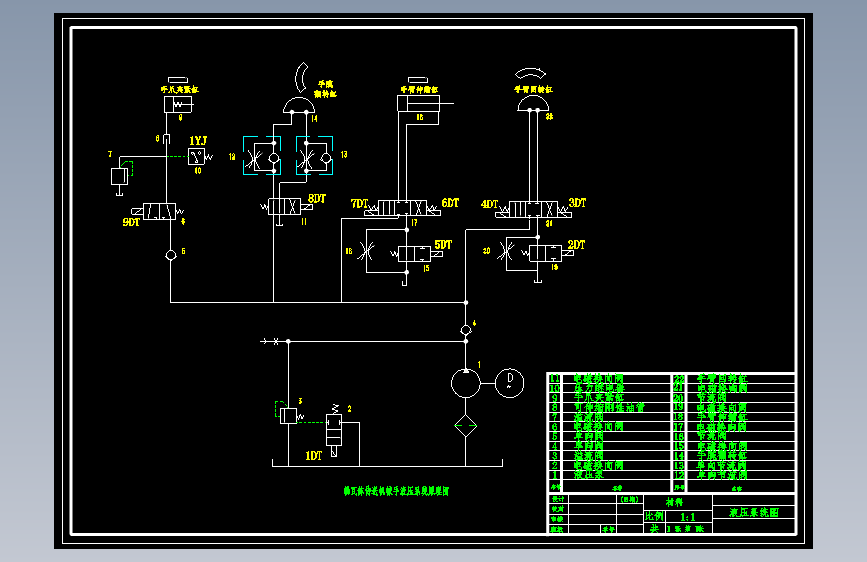Click the pressure relay symbol under 1YJ

[196, 157]
